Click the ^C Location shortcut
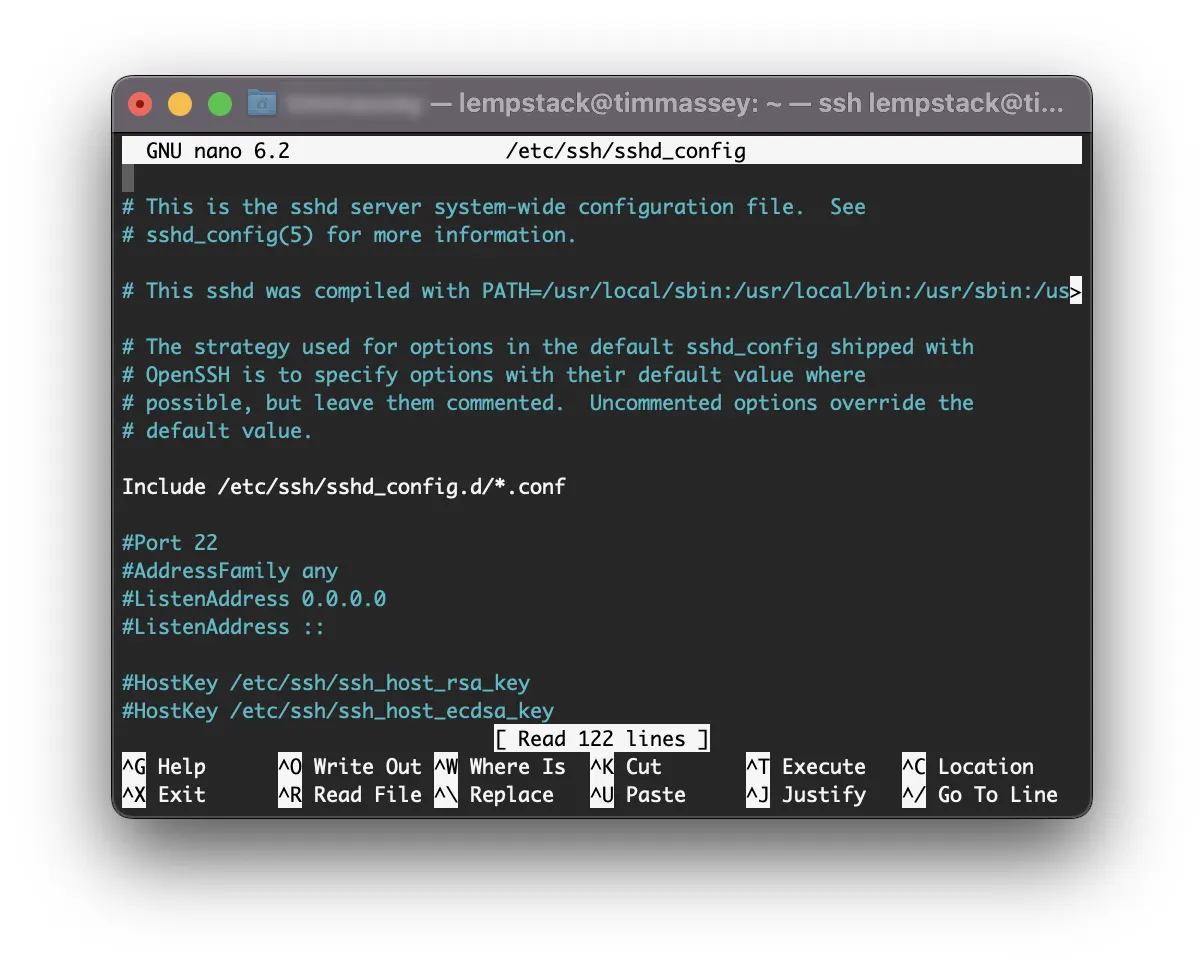The height and width of the screenshot is (966, 1204). (968, 767)
